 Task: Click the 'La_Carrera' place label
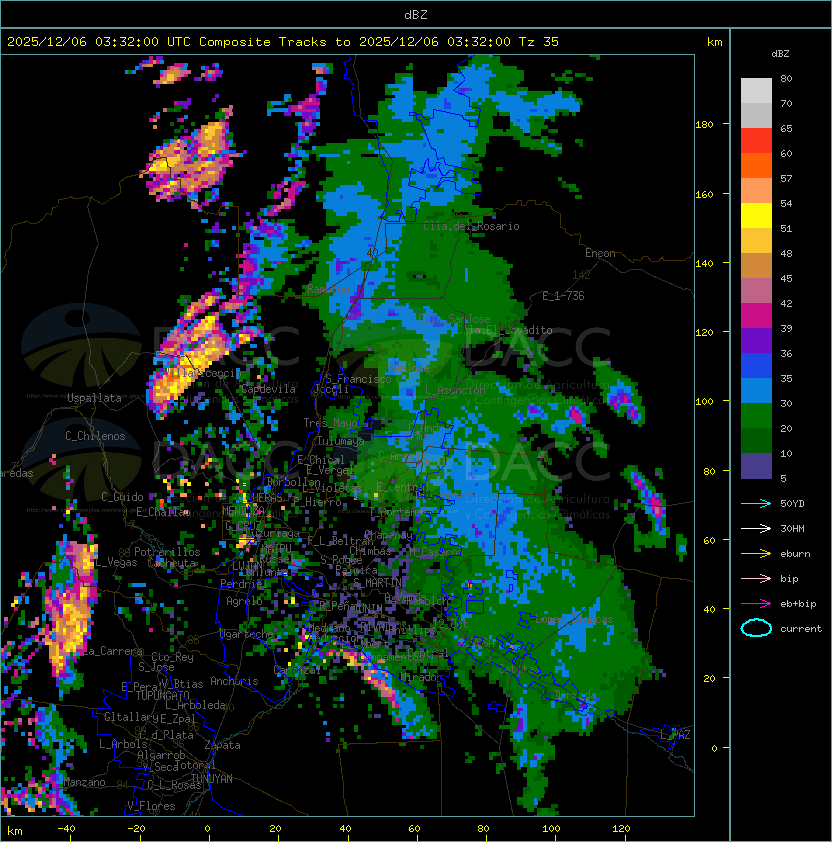113,651
